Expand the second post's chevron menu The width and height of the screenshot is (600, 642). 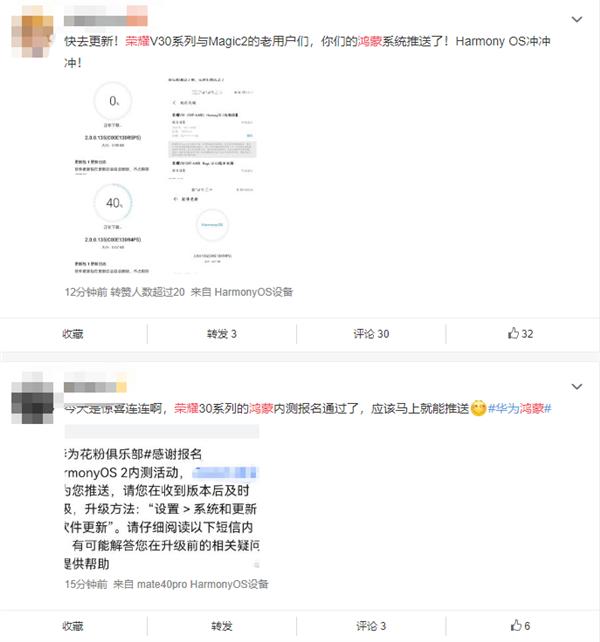click(x=577, y=387)
